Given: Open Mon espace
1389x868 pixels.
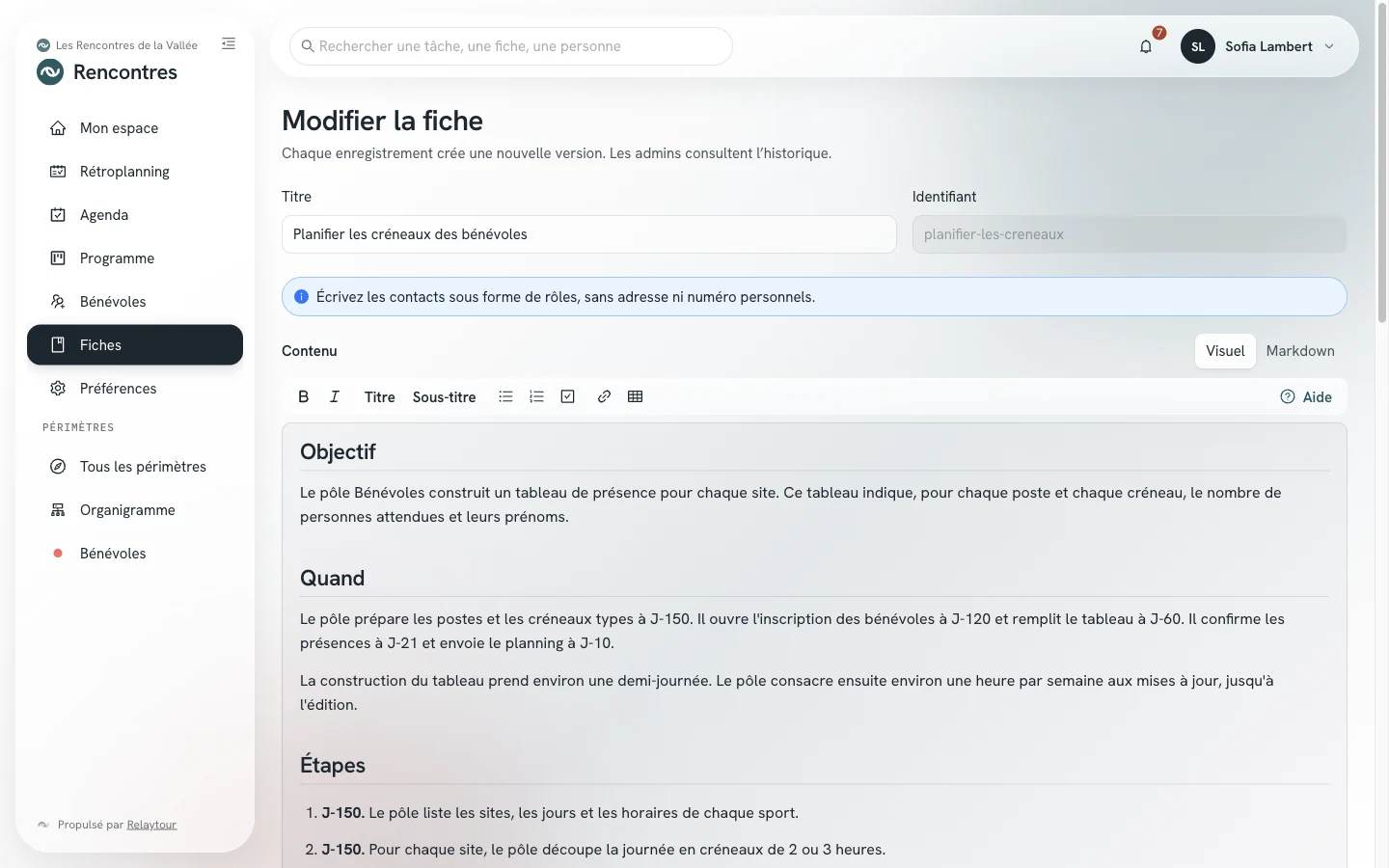Looking at the screenshot, I should (135, 128).
